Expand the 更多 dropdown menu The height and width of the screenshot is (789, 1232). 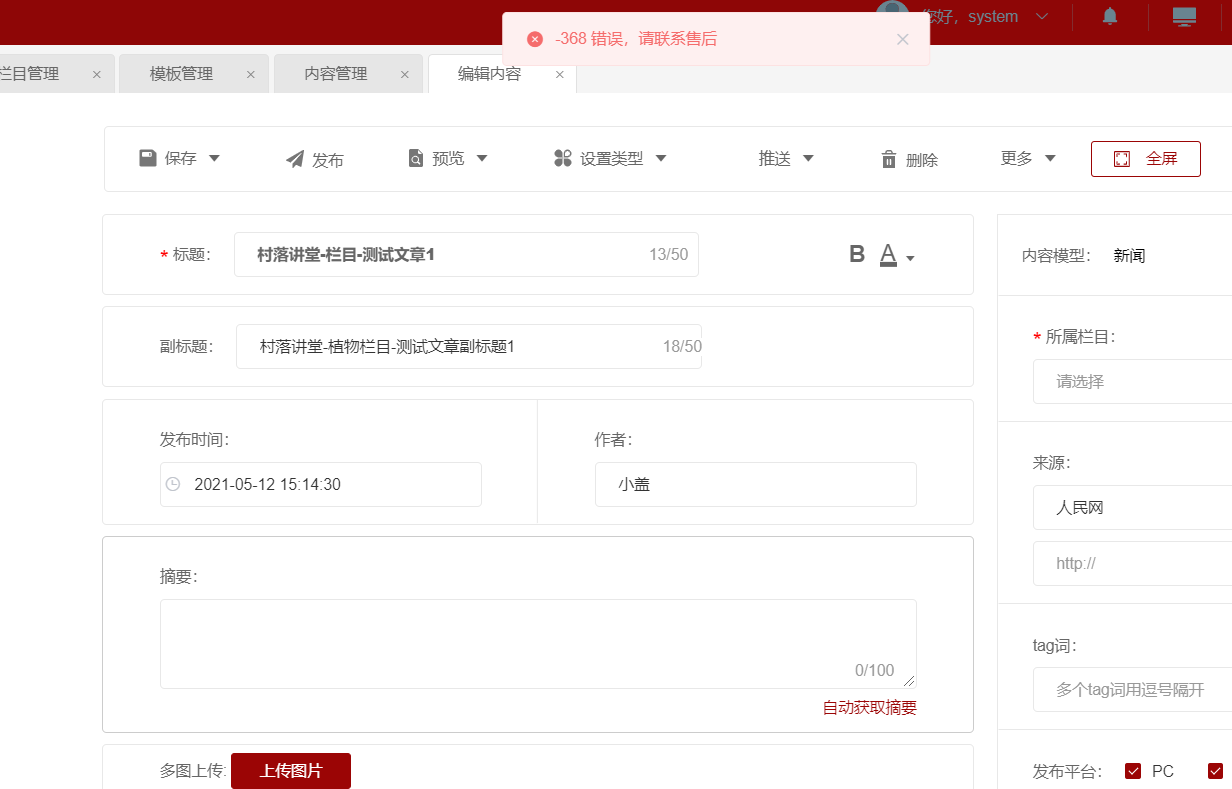[1028, 159]
